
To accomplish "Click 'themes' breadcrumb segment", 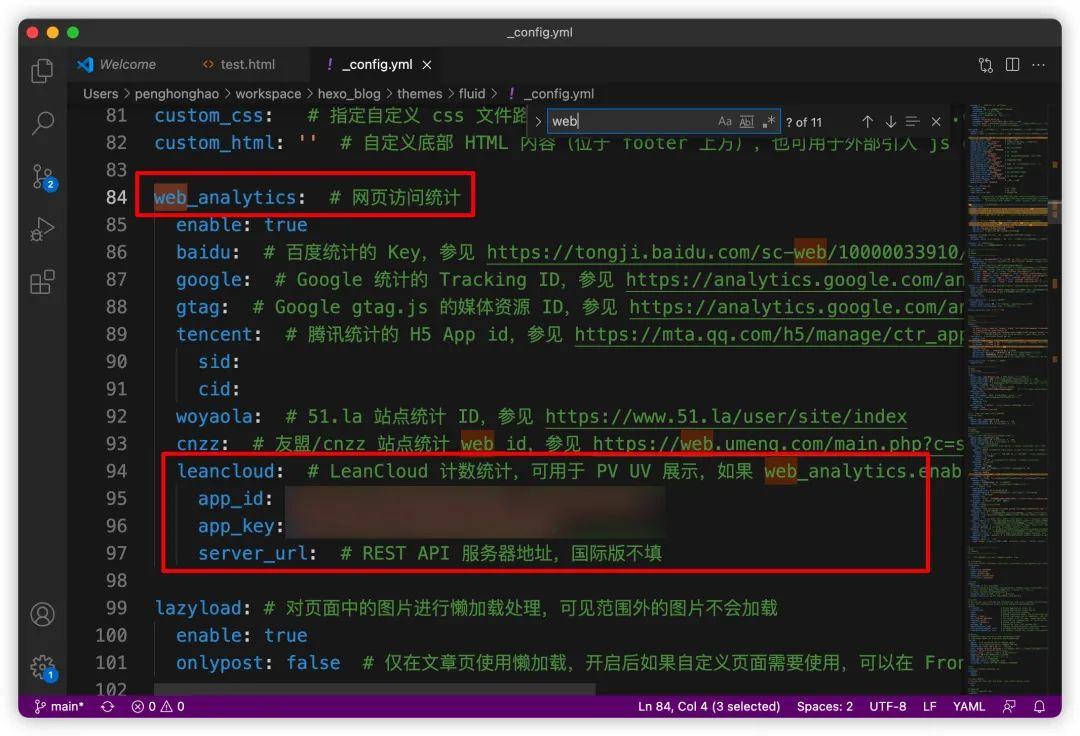I will (419, 94).
